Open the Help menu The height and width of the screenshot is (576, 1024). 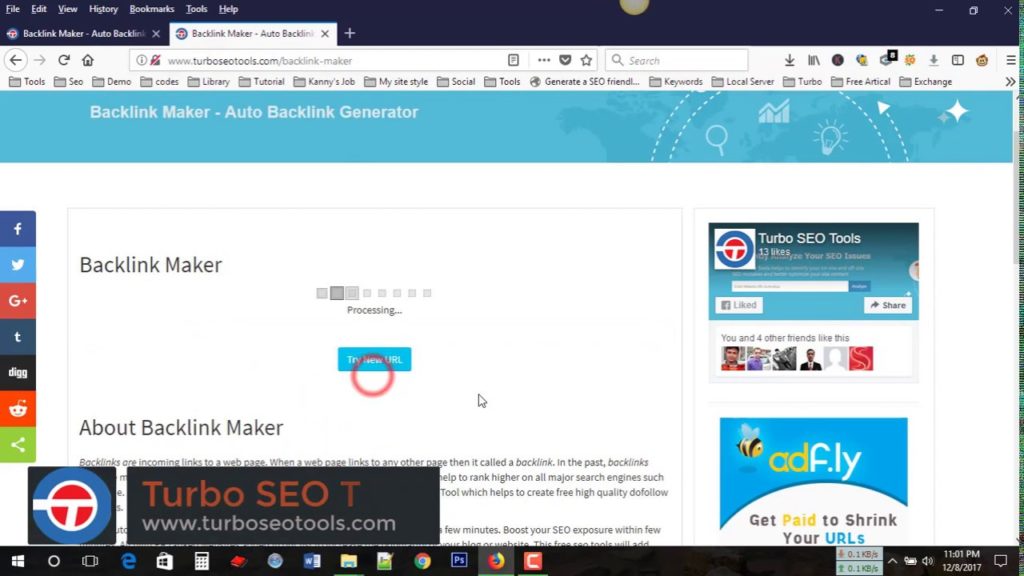click(228, 9)
